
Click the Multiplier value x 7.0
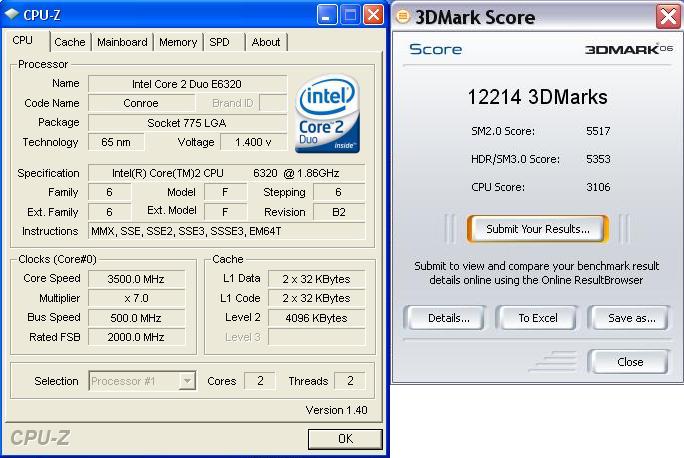[x=136, y=298]
